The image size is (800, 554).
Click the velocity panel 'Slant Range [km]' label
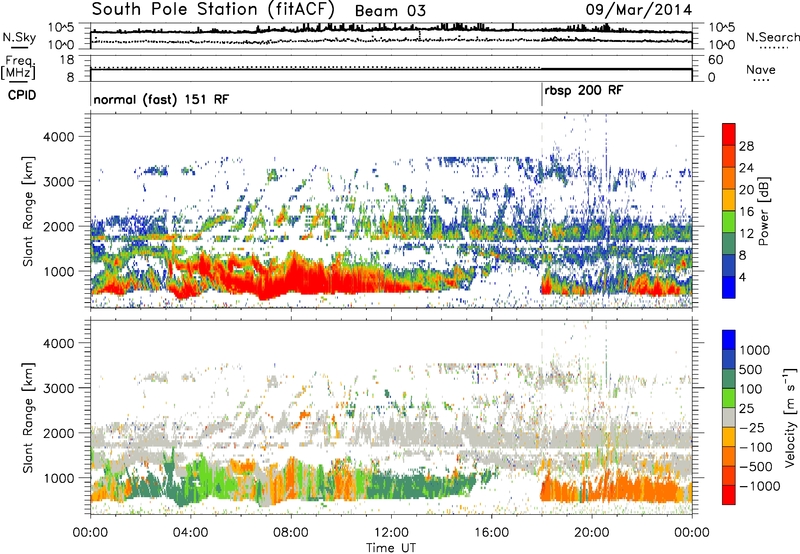click(x=28, y=417)
